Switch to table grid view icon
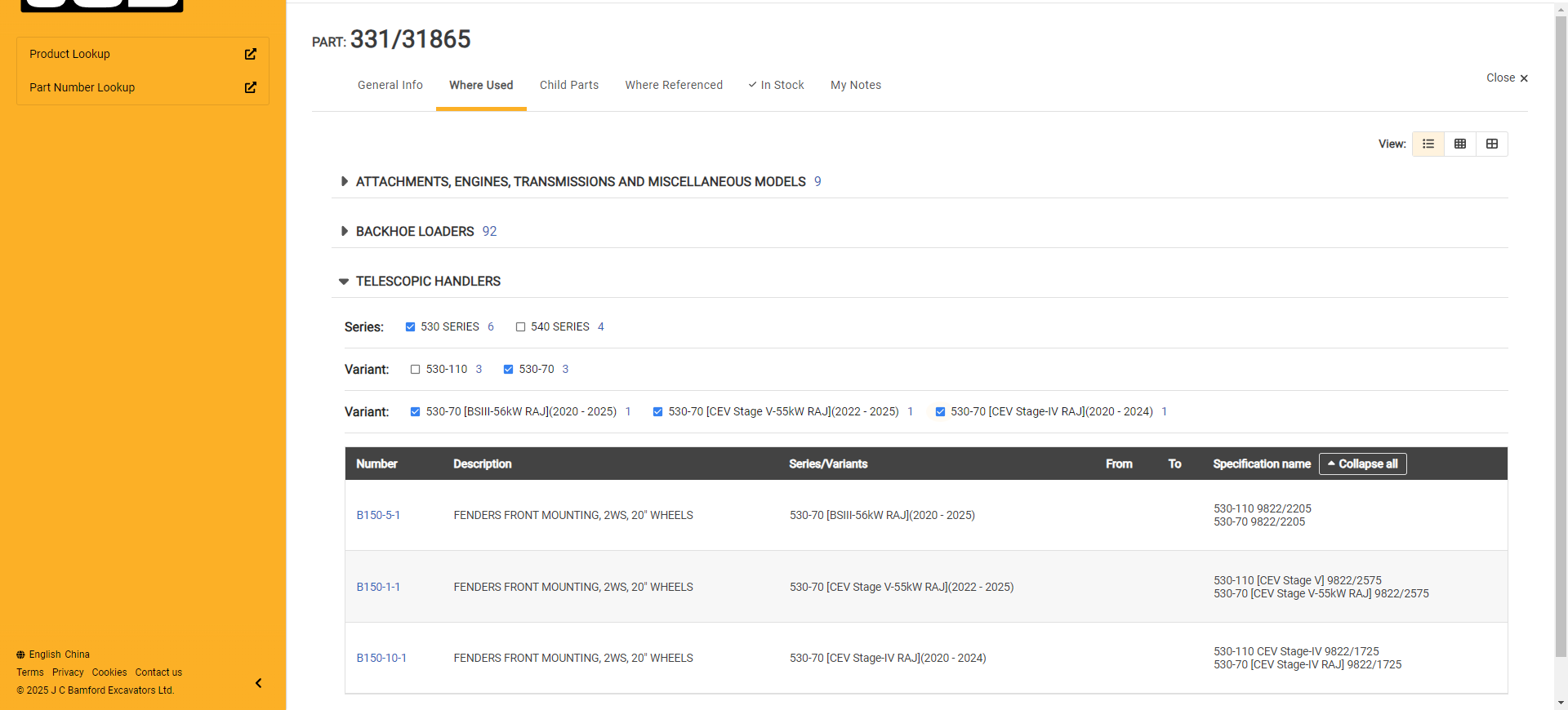The height and width of the screenshot is (710, 1568). 1459,144
